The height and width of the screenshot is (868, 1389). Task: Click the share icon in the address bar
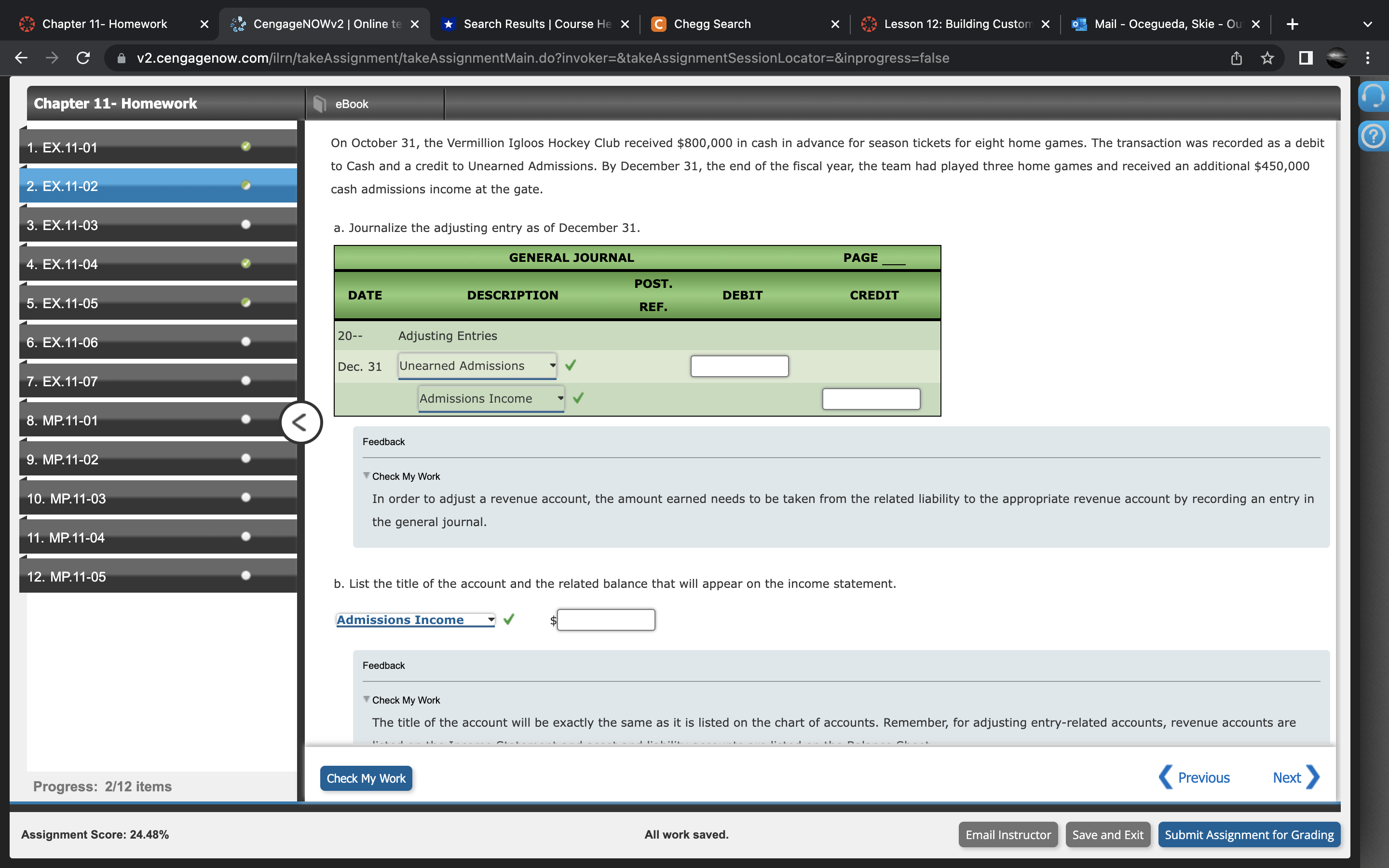click(x=1236, y=58)
